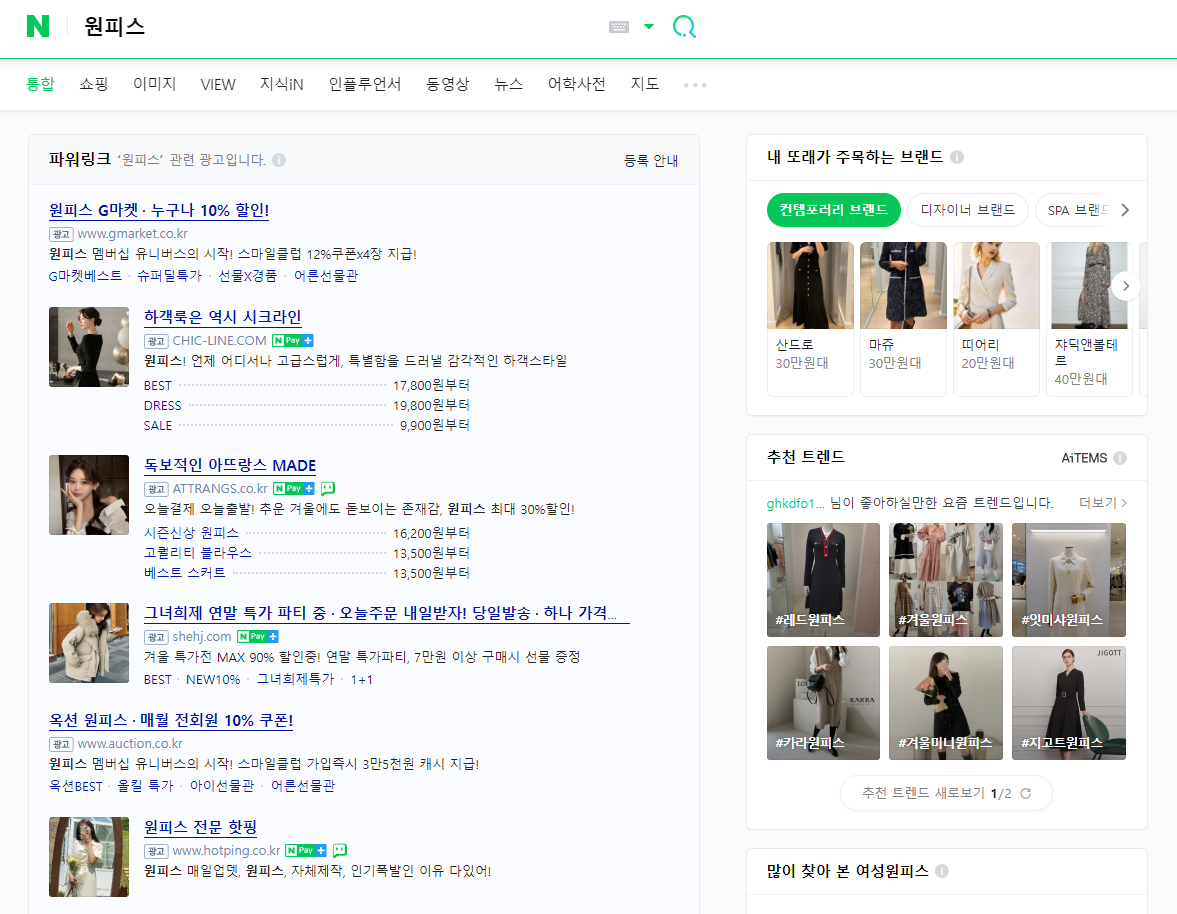Switch to the 쇼핑 tab
This screenshot has width=1177, height=914.
pos(93,84)
